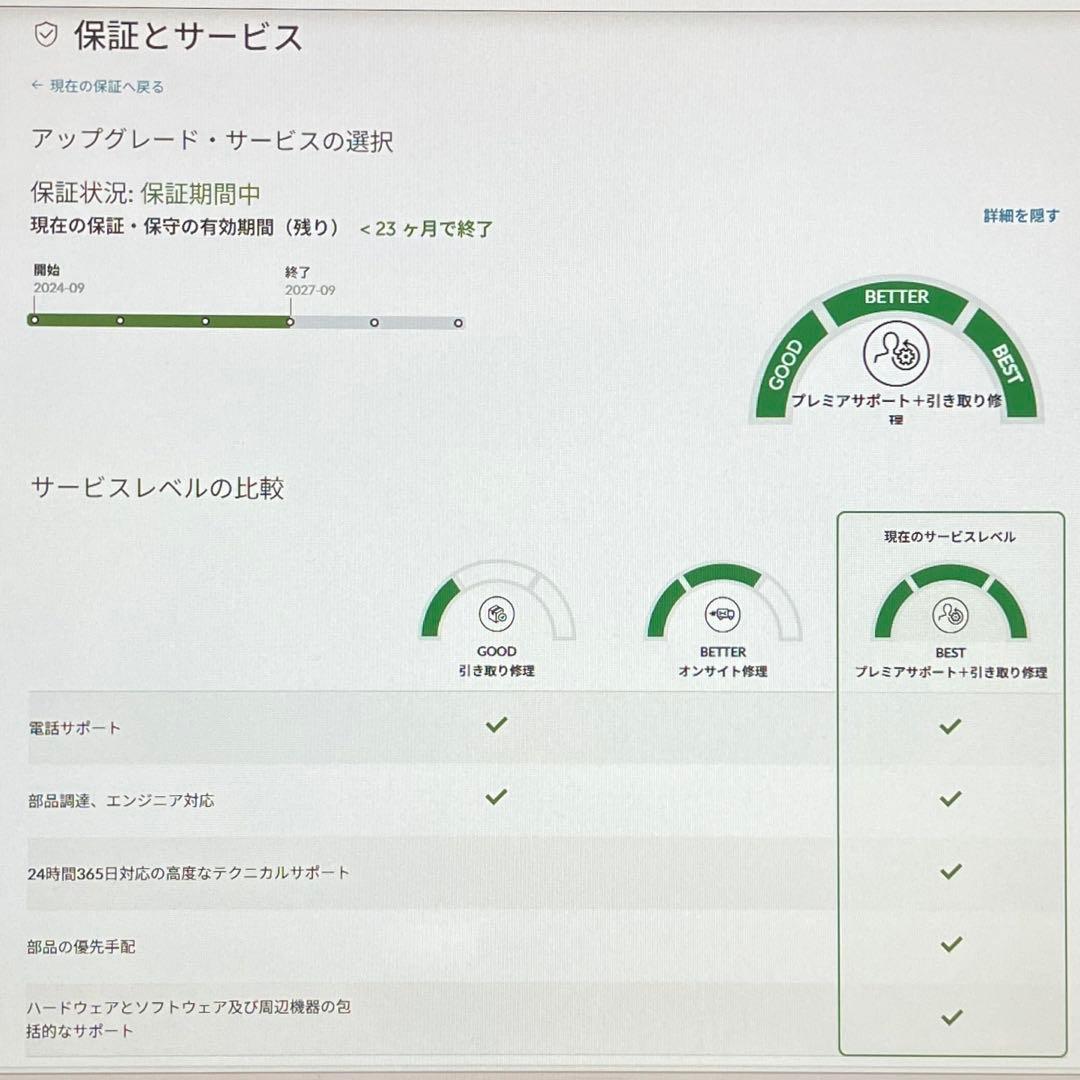
Task: Click the onsite repair truck icon under BETTER
Action: point(722,614)
